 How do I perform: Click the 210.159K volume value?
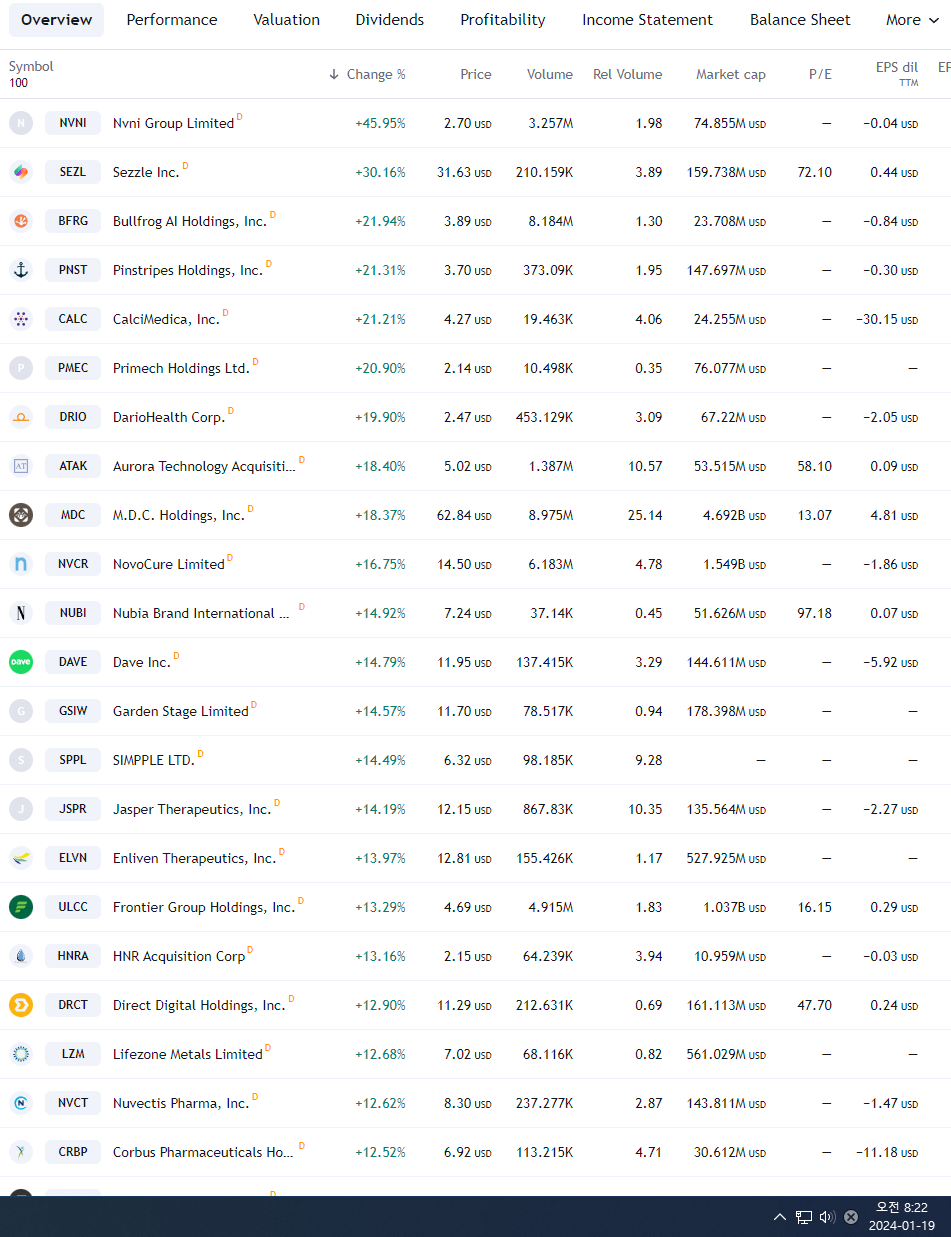pos(544,173)
